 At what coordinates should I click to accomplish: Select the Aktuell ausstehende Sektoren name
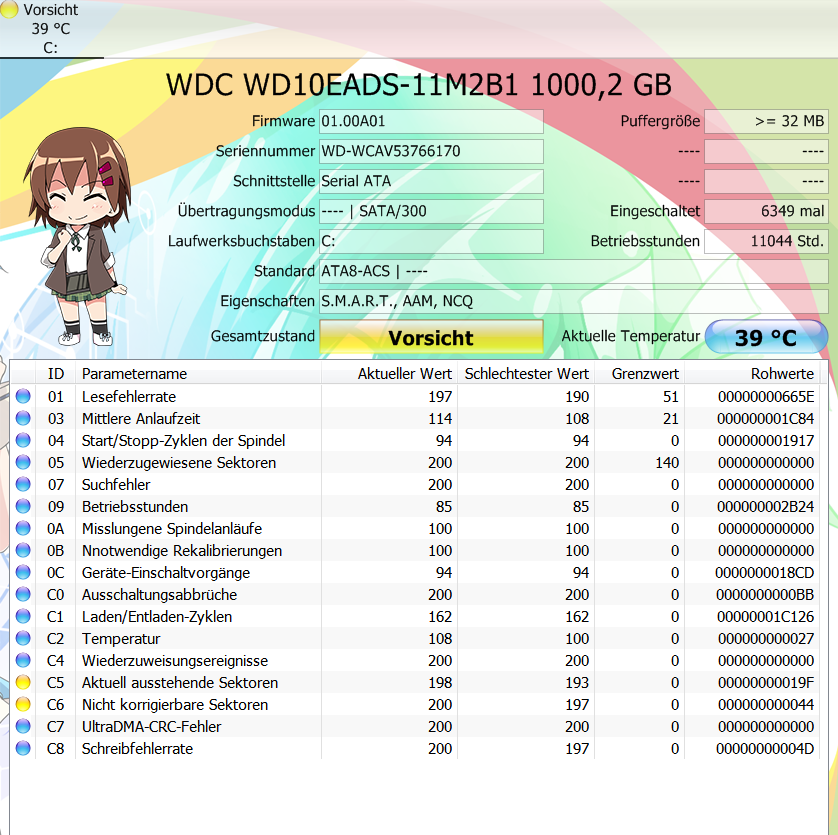coord(180,683)
